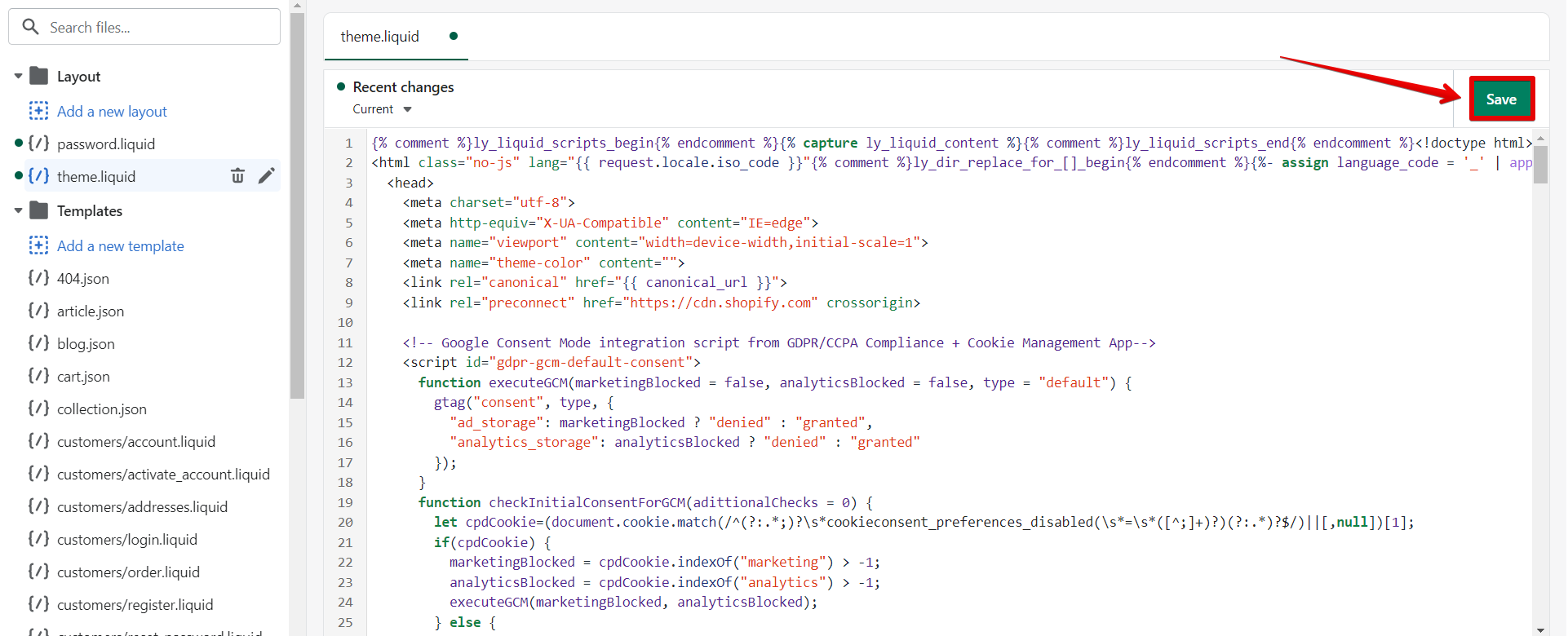Open password.liquid file
Image resolution: width=1568 pixels, height=636 pixels.
106,144
